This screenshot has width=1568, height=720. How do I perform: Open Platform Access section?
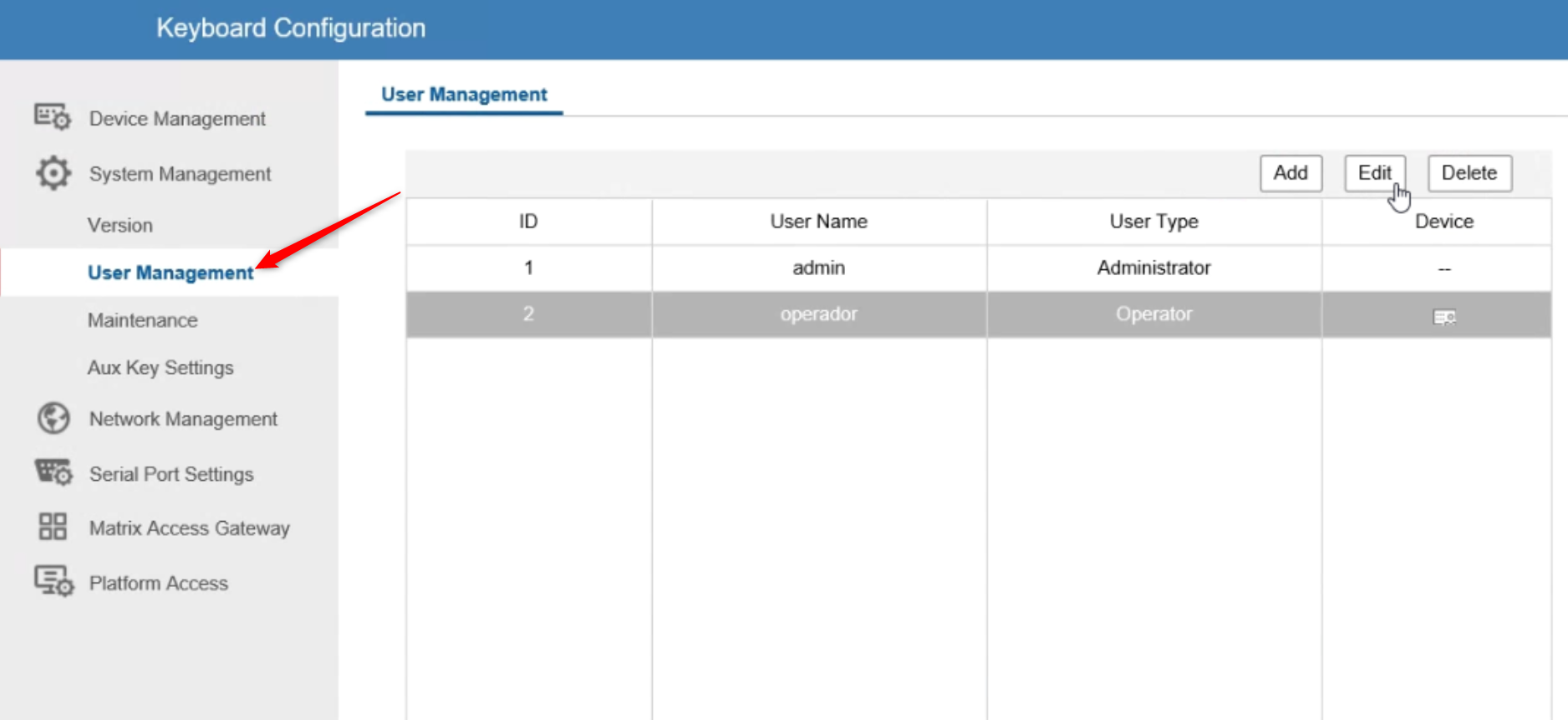(x=159, y=584)
